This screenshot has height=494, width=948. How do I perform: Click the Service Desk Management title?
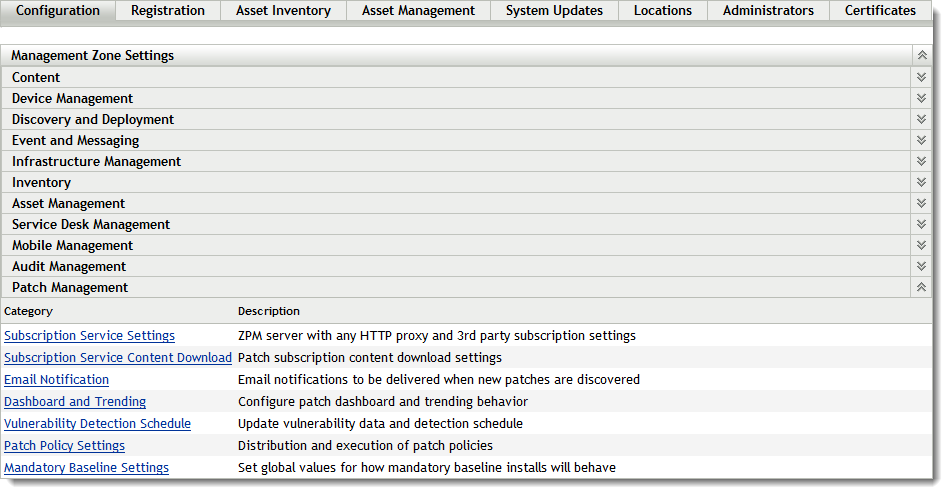coord(91,224)
